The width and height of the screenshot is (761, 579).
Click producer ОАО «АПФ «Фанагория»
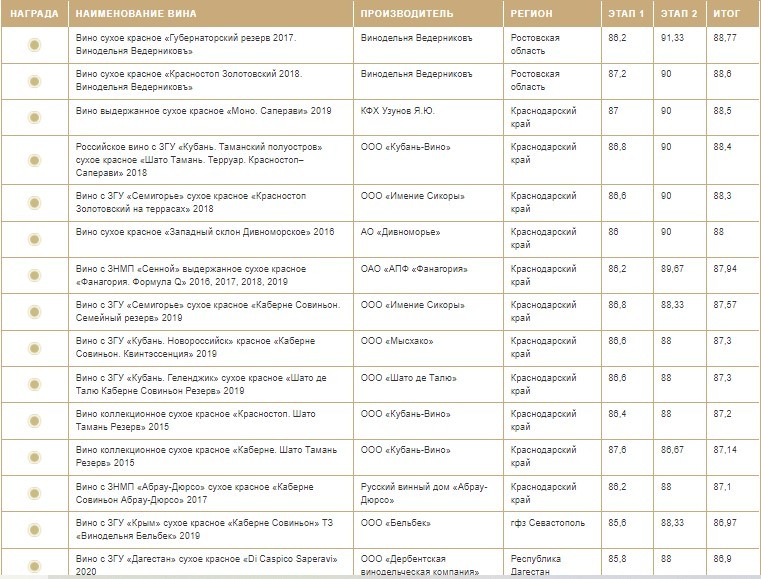tap(414, 269)
